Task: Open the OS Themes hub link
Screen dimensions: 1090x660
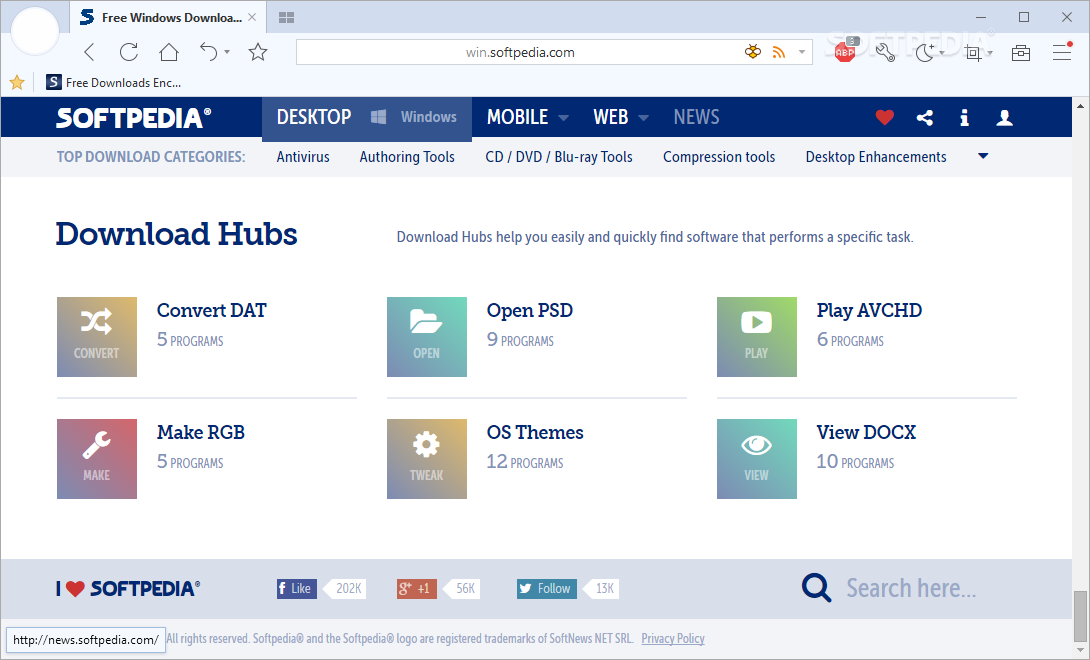Action: tap(535, 433)
